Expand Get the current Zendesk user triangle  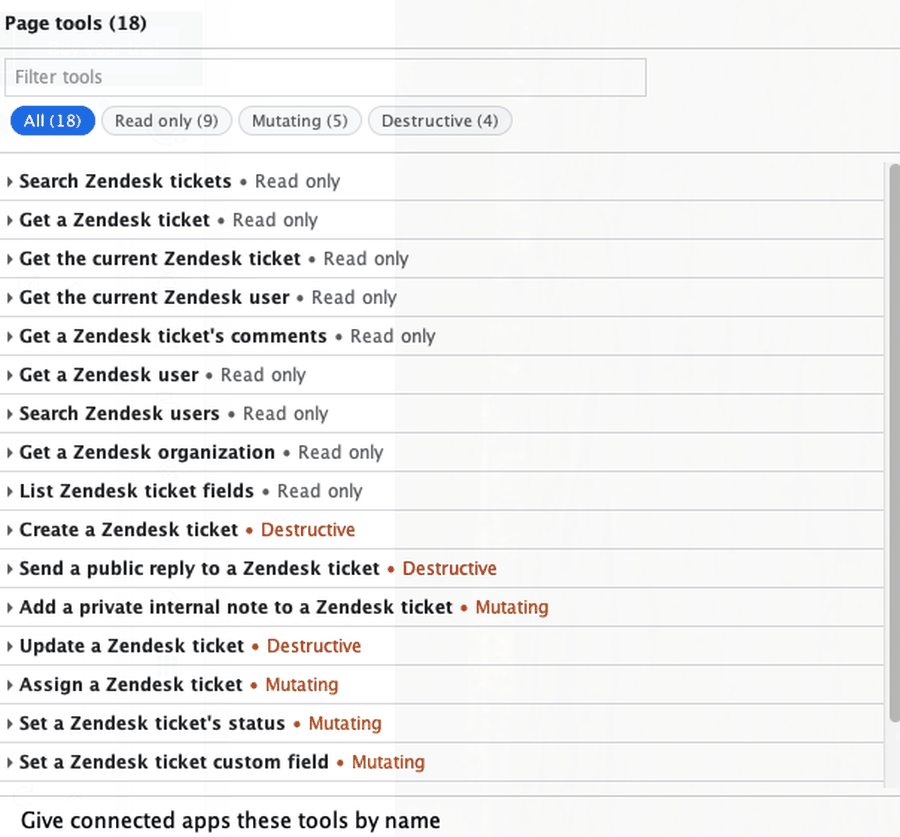[9, 298]
